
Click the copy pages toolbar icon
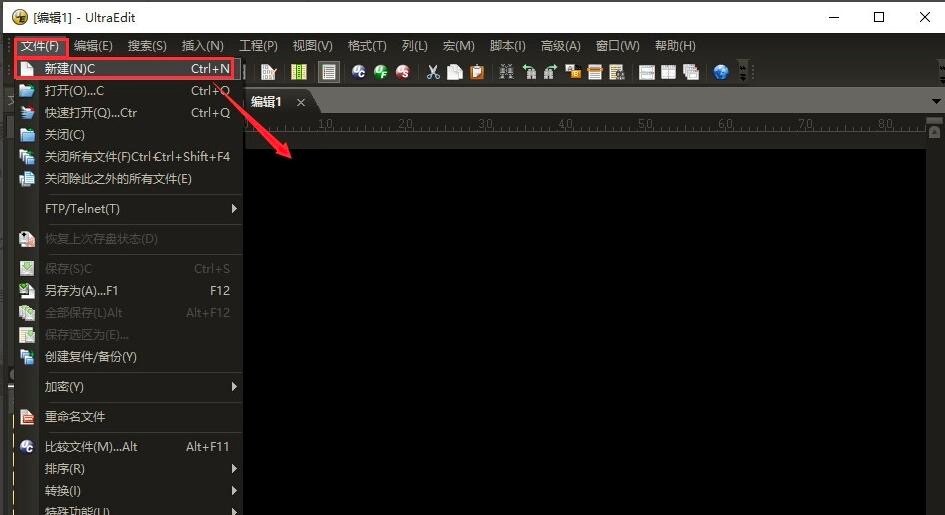(x=455, y=72)
